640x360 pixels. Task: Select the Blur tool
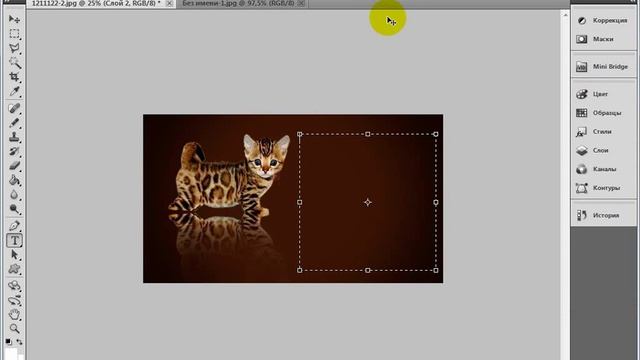click(14, 195)
